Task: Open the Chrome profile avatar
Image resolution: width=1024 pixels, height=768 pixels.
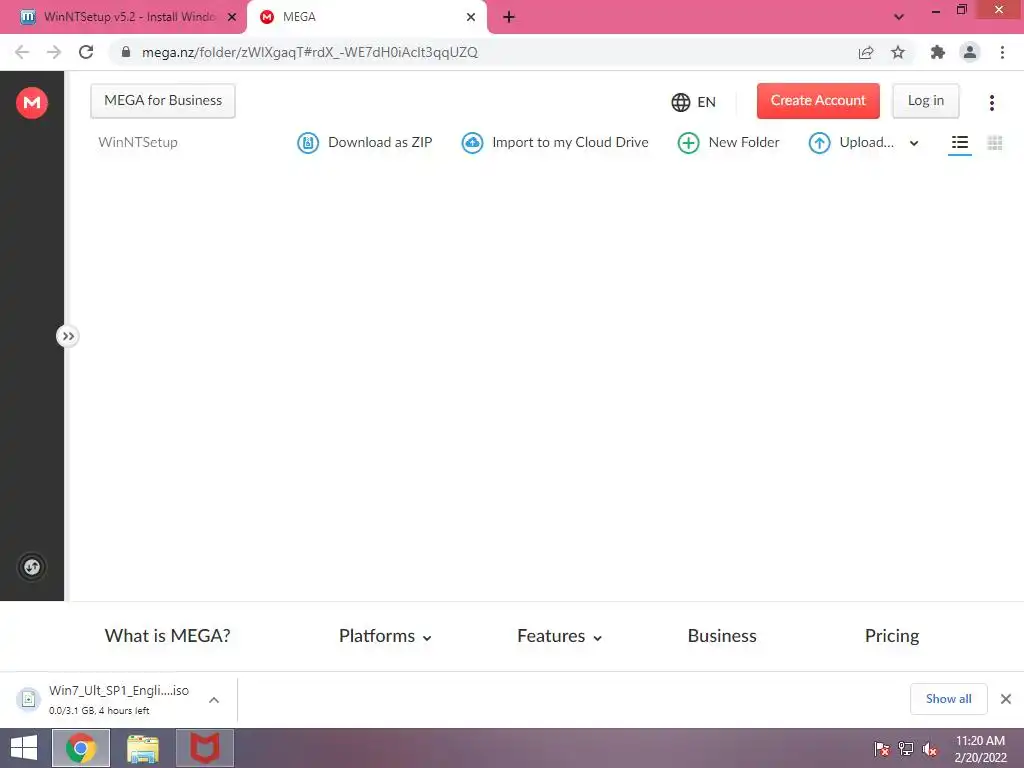Action: pyautogui.click(x=970, y=52)
